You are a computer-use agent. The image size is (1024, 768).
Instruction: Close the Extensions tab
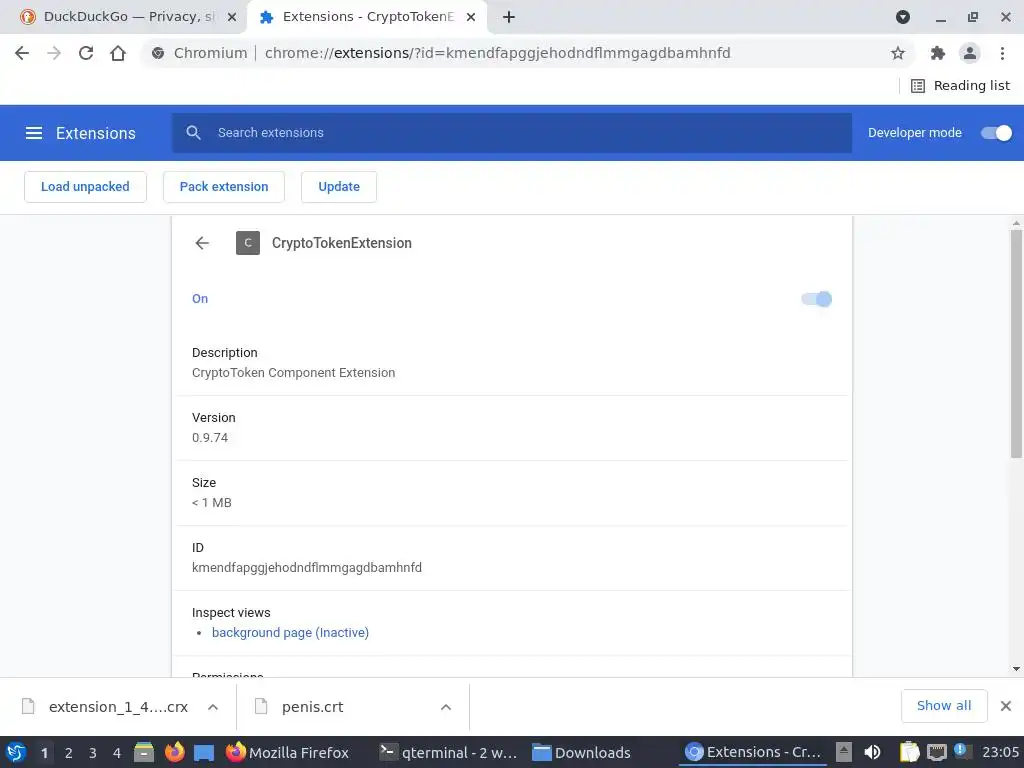coord(471,17)
